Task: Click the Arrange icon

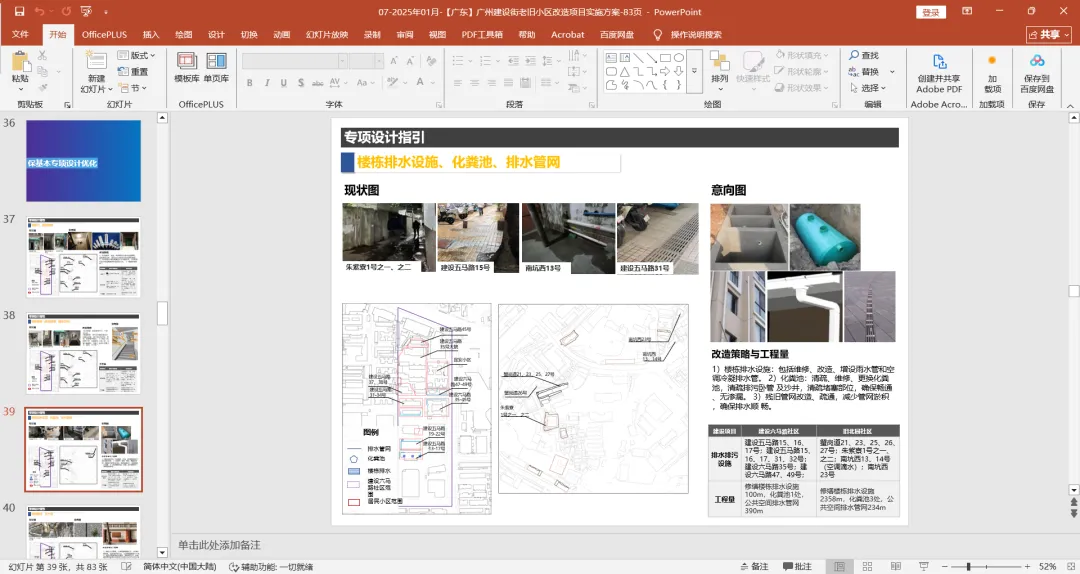Action: pyautogui.click(x=720, y=61)
